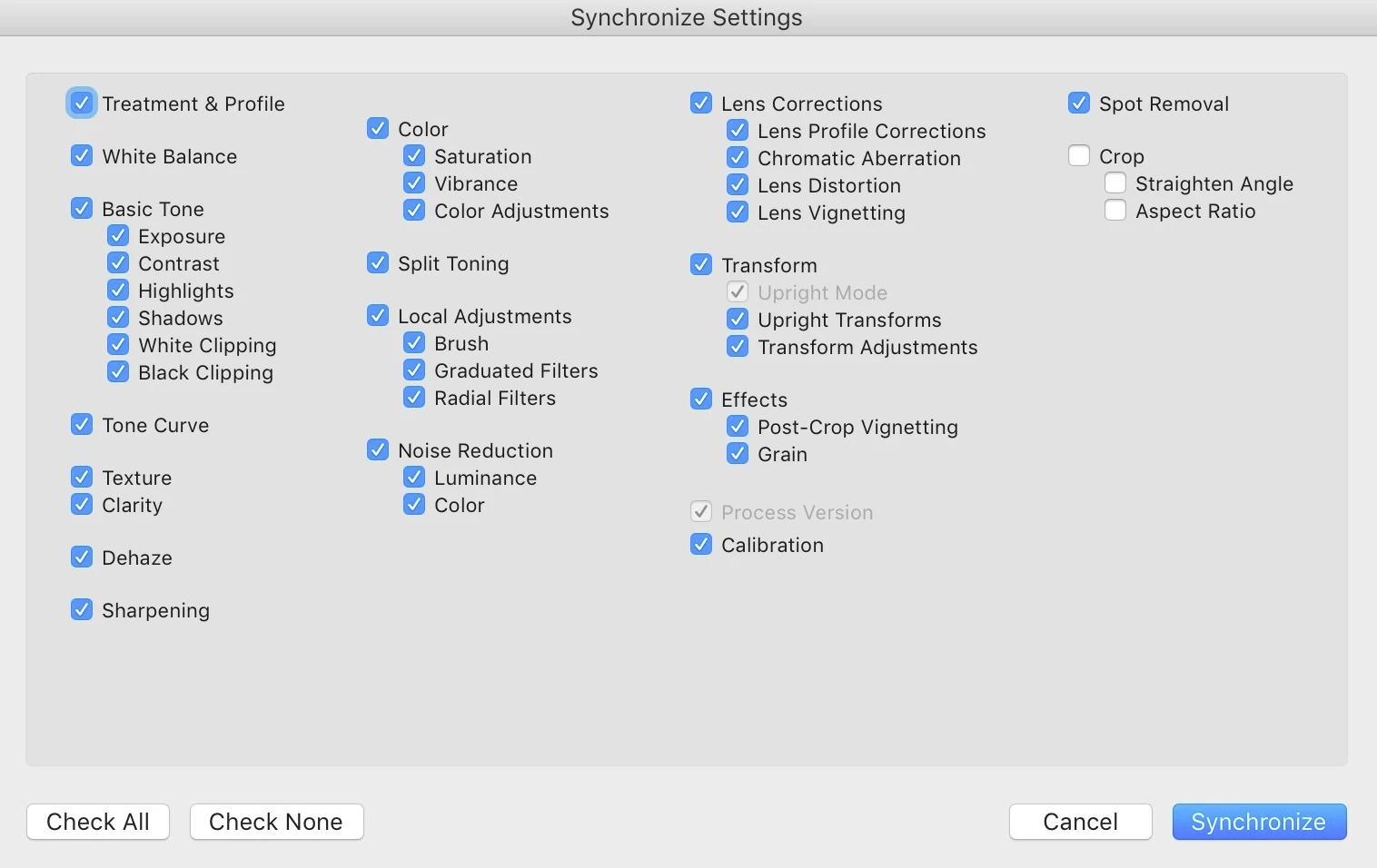The image size is (1377, 868).
Task: Uncheck Chromatic Aberration option
Action: pyautogui.click(x=738, y=158)
